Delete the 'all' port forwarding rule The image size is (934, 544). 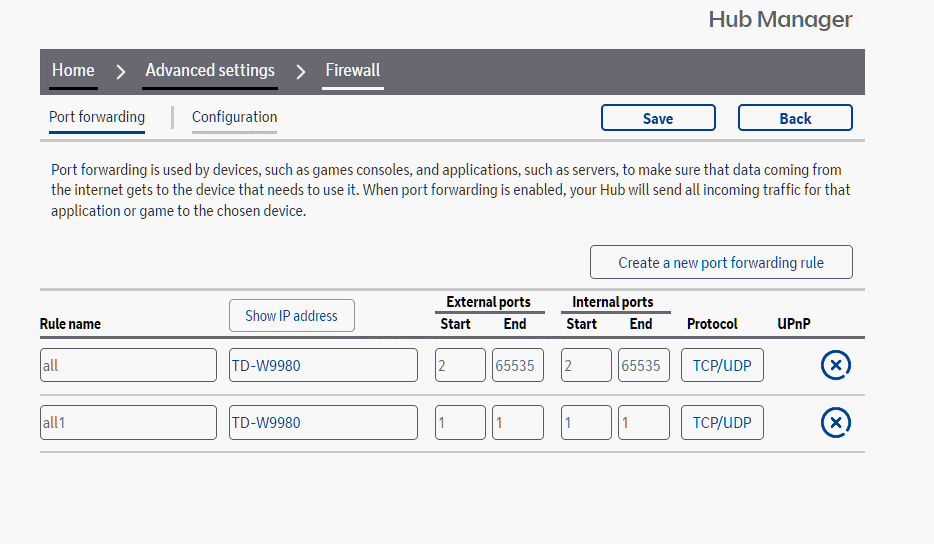click(x=835, y=366)
